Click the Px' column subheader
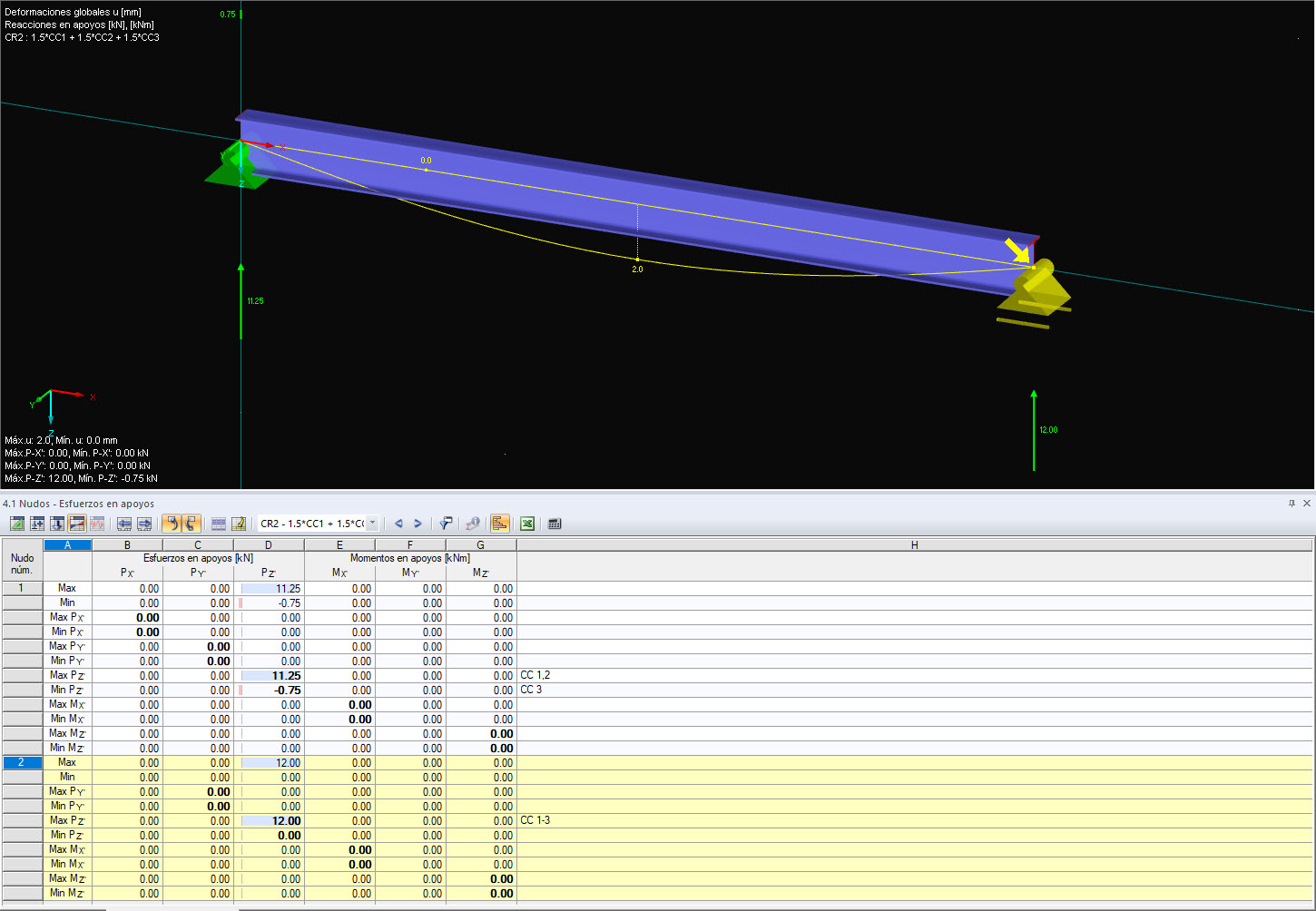The width and height of the screenshot is (1316, 911). point(127,573)
